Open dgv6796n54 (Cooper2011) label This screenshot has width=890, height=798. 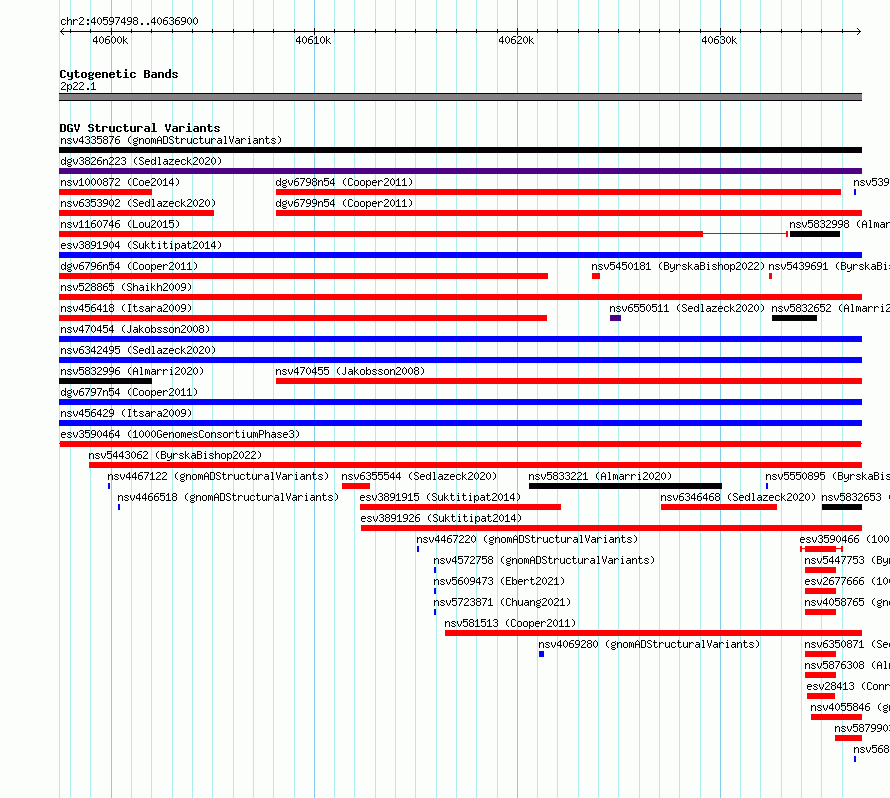(129, 266)
